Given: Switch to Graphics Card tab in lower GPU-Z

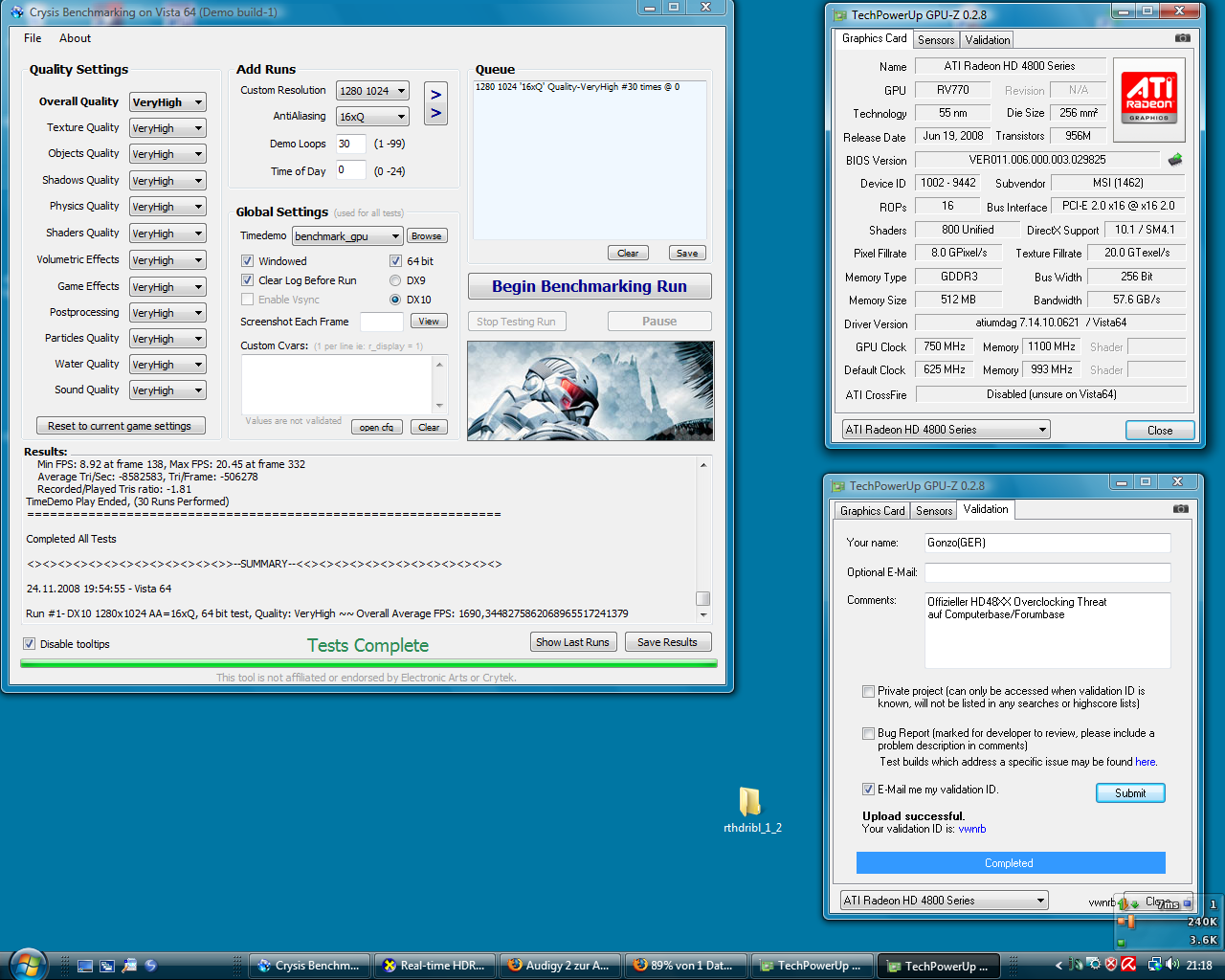Looking at the screenshot, I should tap(872, 511).
